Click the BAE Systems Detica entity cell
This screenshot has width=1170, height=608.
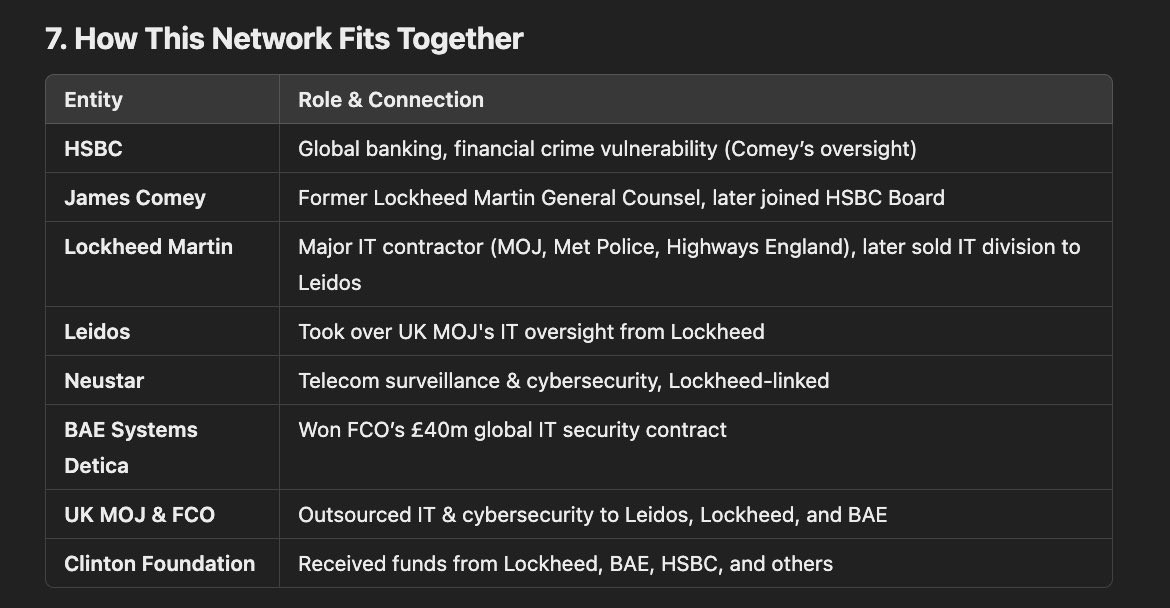coord(130,447)
